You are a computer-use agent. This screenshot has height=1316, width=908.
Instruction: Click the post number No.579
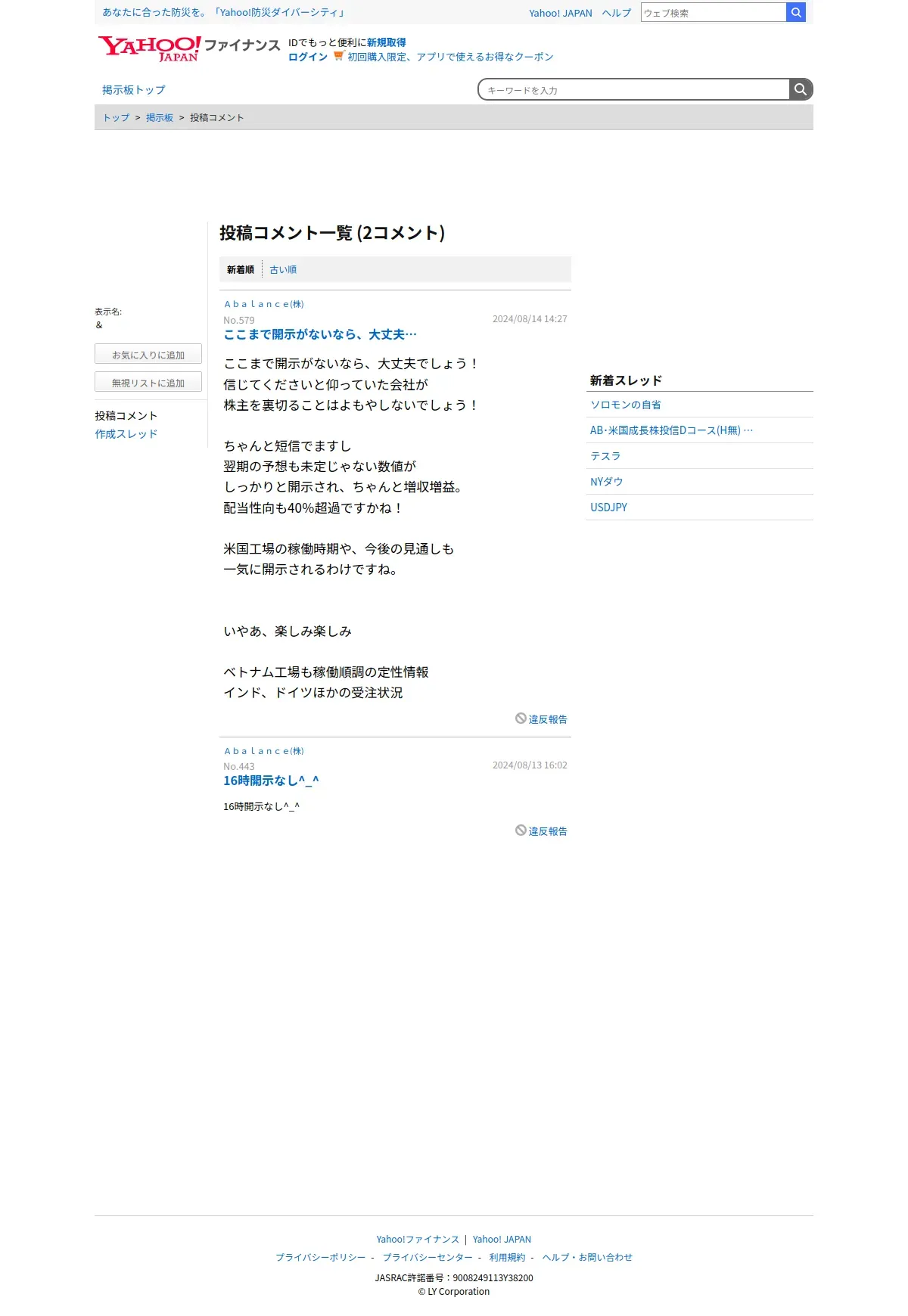(x=239, y=321)
